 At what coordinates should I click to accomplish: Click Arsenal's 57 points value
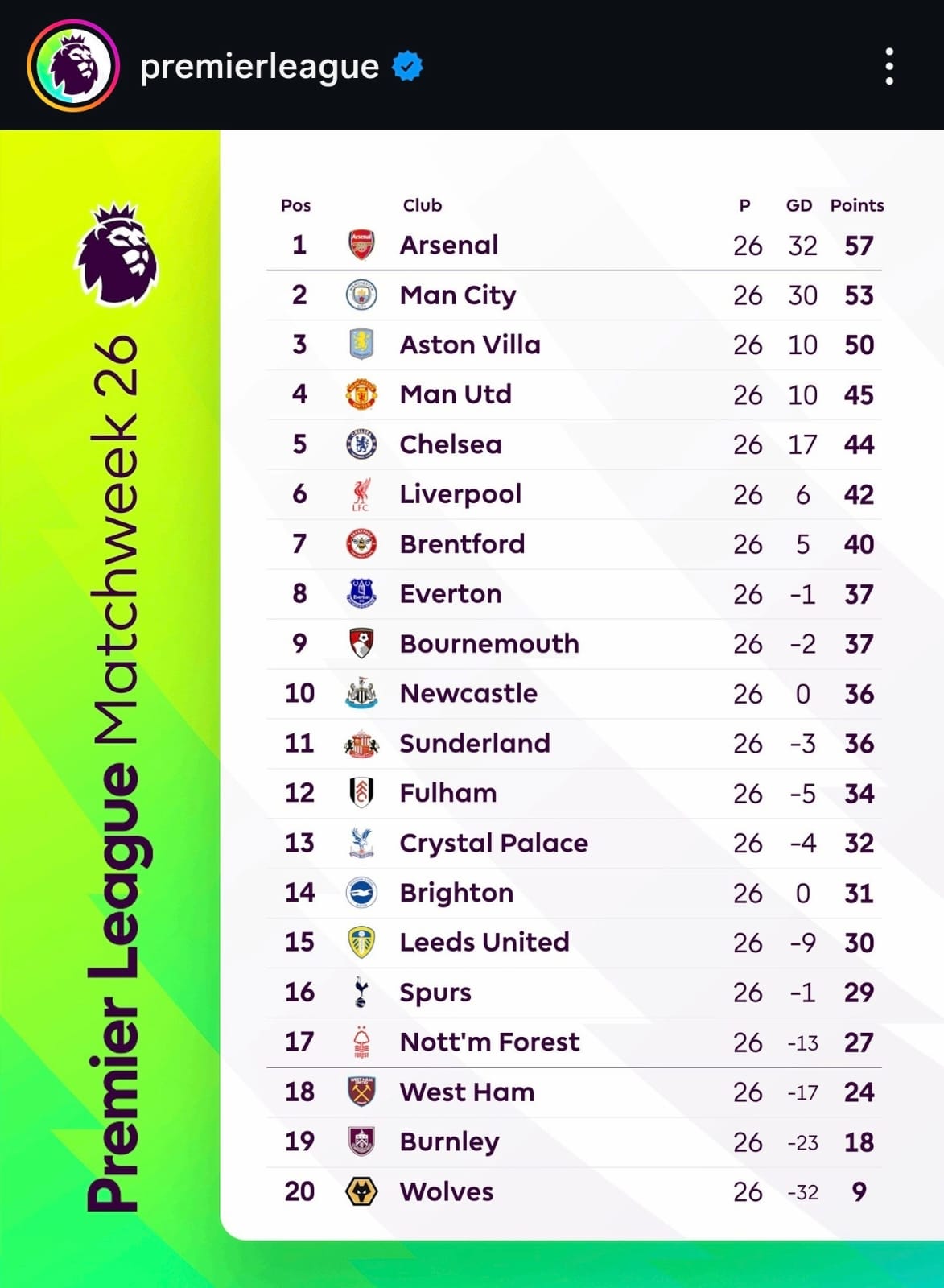859,246
